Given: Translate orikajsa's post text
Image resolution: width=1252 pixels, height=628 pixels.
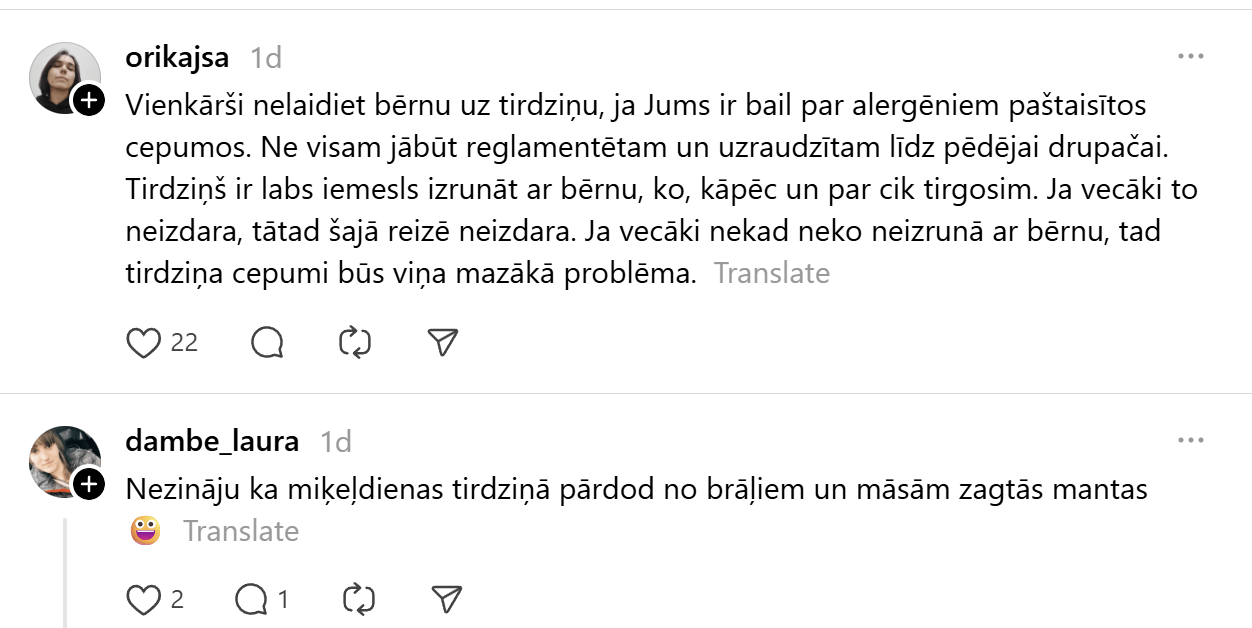Looking at the screenshot, I should click(x=771, y=273).
